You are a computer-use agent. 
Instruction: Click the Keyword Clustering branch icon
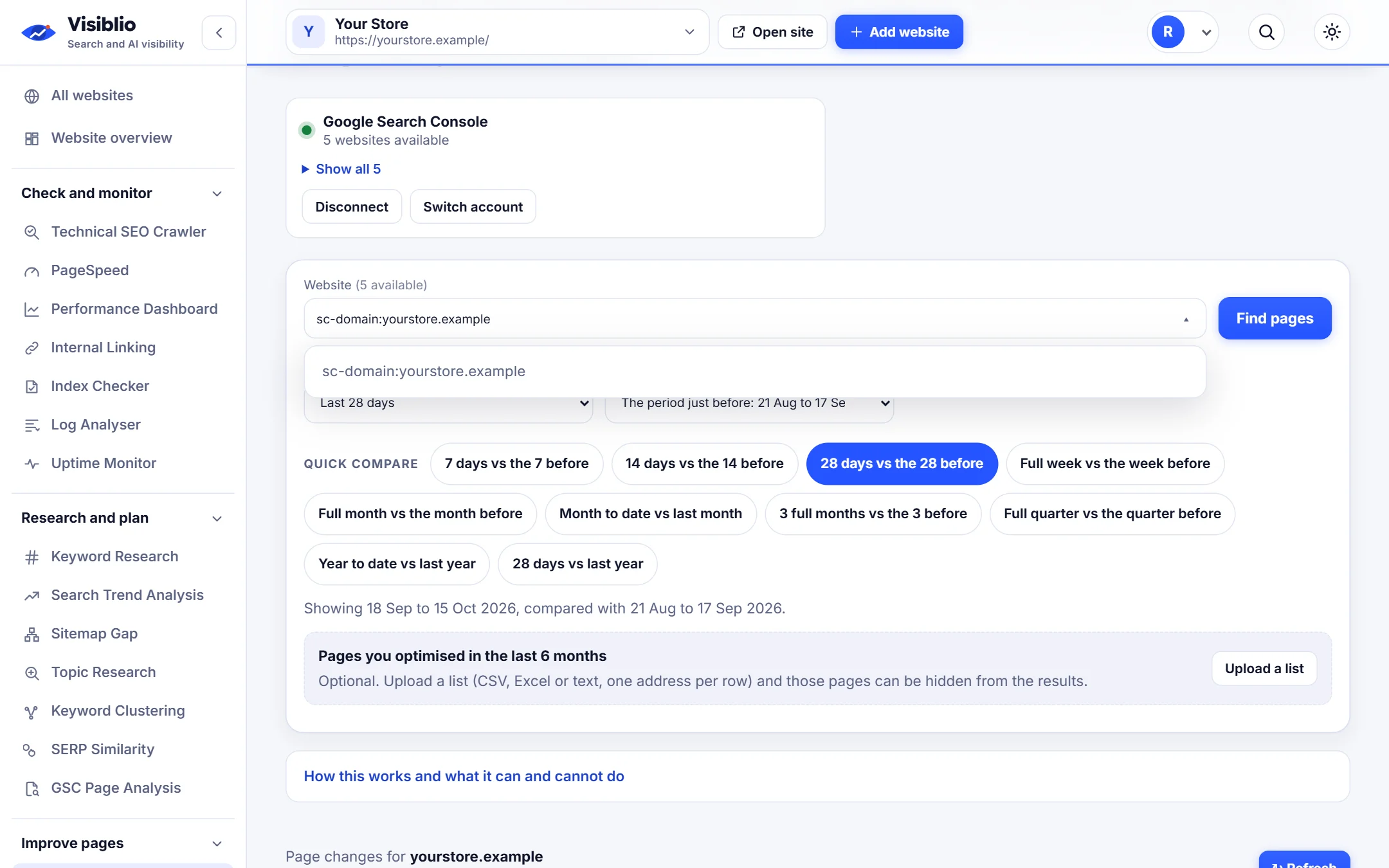point(32,711)
